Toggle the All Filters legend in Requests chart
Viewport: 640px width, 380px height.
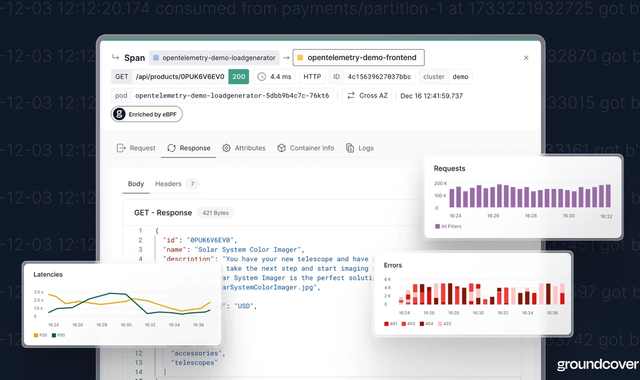pos(448,226)
